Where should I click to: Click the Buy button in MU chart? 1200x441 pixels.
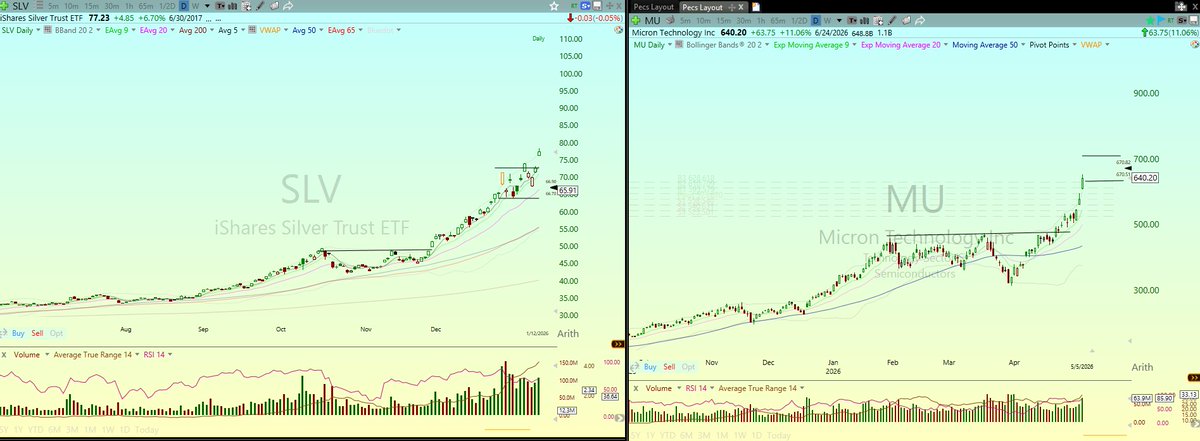(x=650, y=367)
